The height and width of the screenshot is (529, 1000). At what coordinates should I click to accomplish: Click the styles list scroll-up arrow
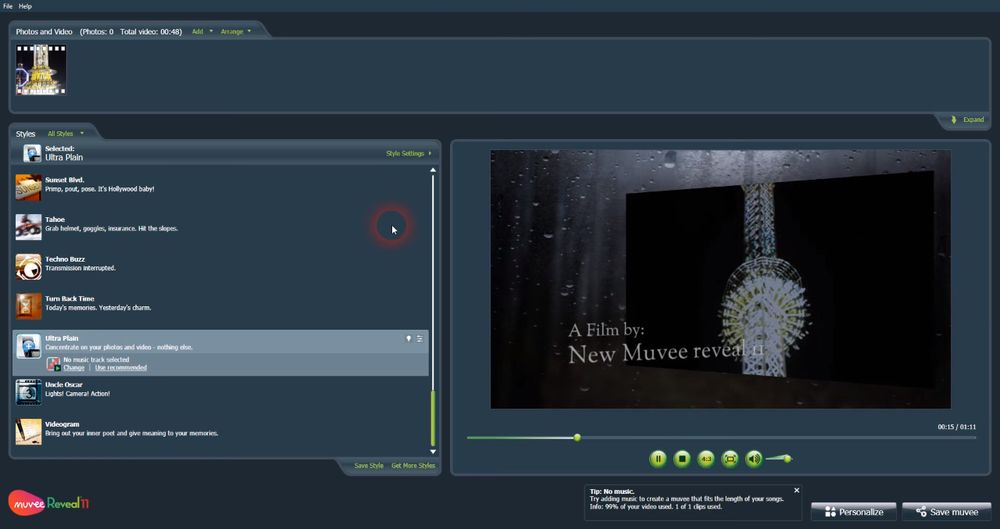coord(433,170)
